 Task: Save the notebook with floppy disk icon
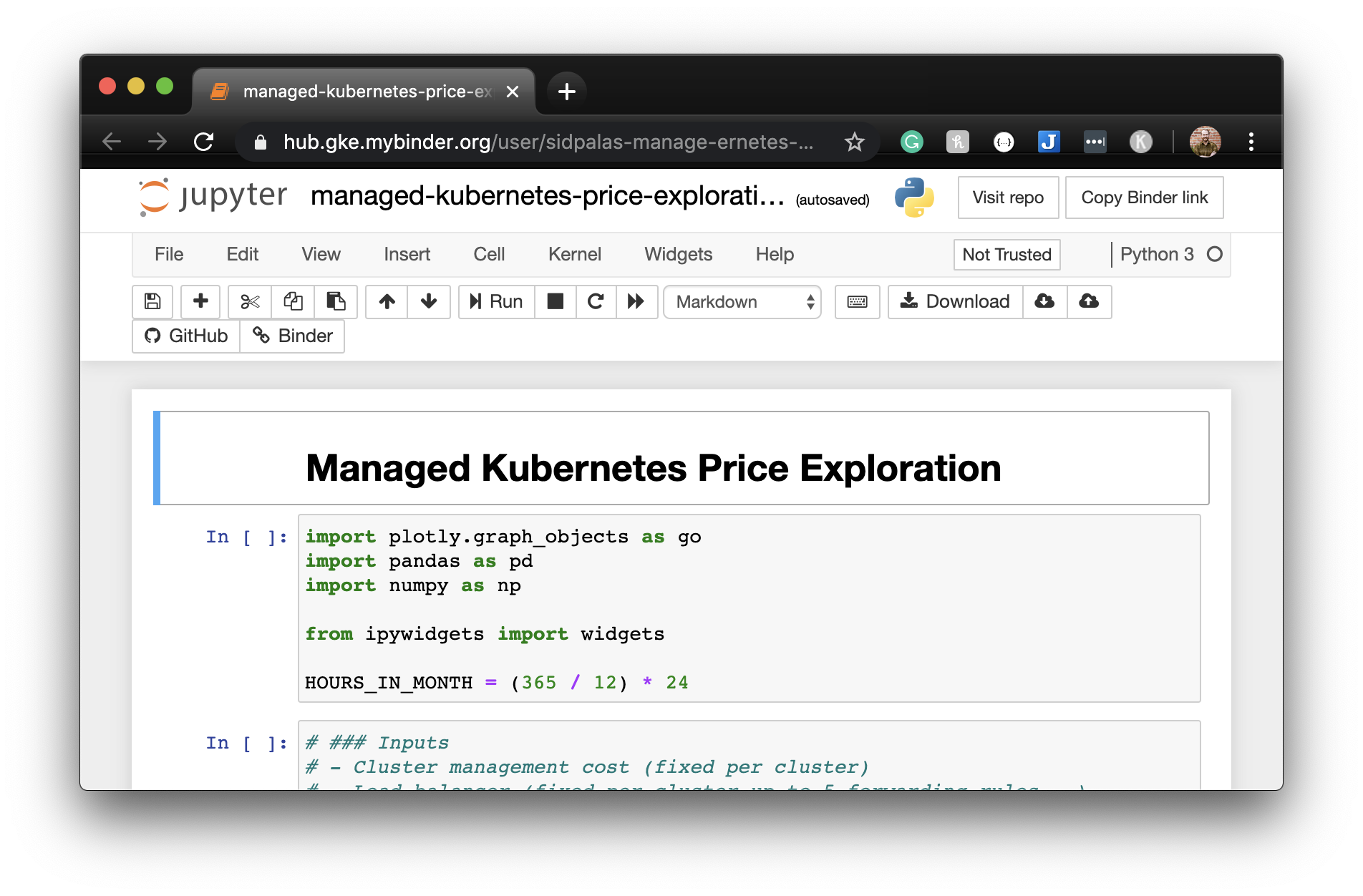click(x=151, y=302)
